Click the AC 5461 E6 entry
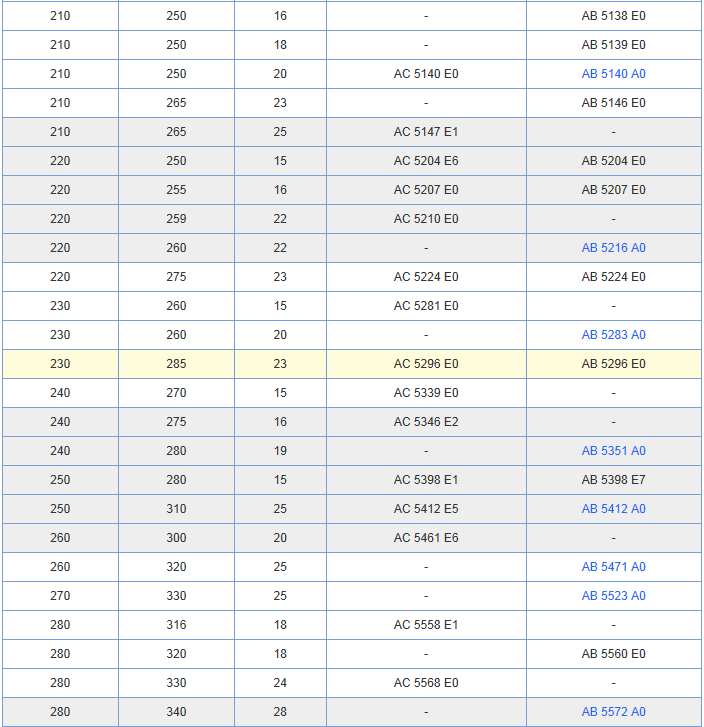 [426, 538]
